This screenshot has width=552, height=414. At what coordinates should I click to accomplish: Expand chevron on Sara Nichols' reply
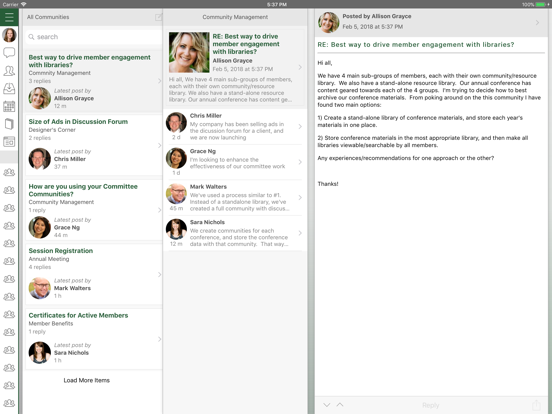[300, 233]
